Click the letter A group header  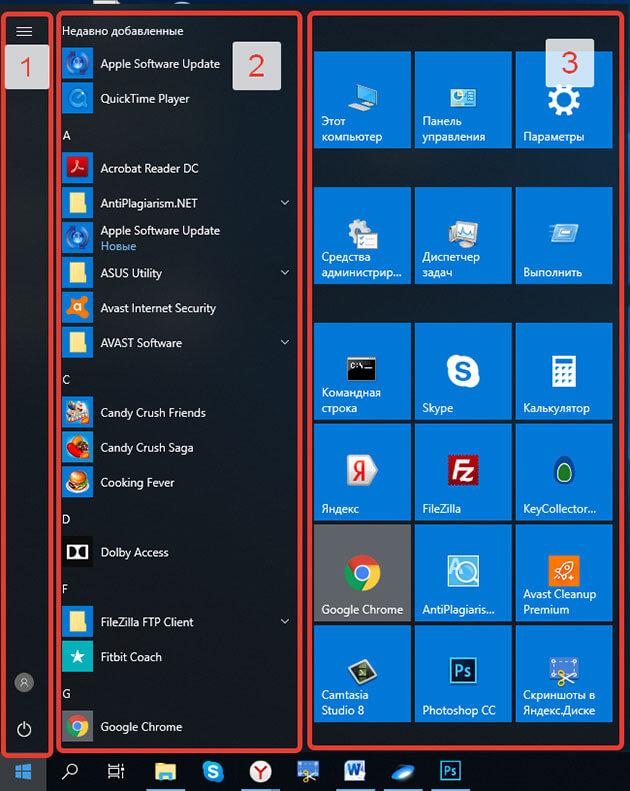[67, 135]
